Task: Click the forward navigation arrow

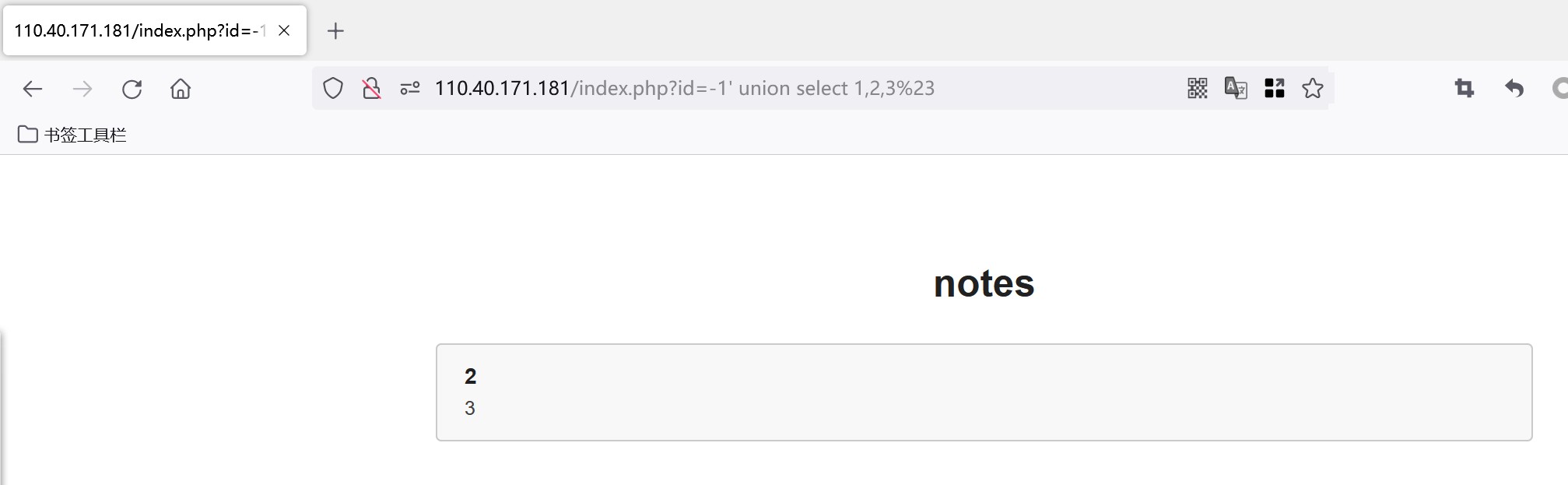Action: point(82,89)
